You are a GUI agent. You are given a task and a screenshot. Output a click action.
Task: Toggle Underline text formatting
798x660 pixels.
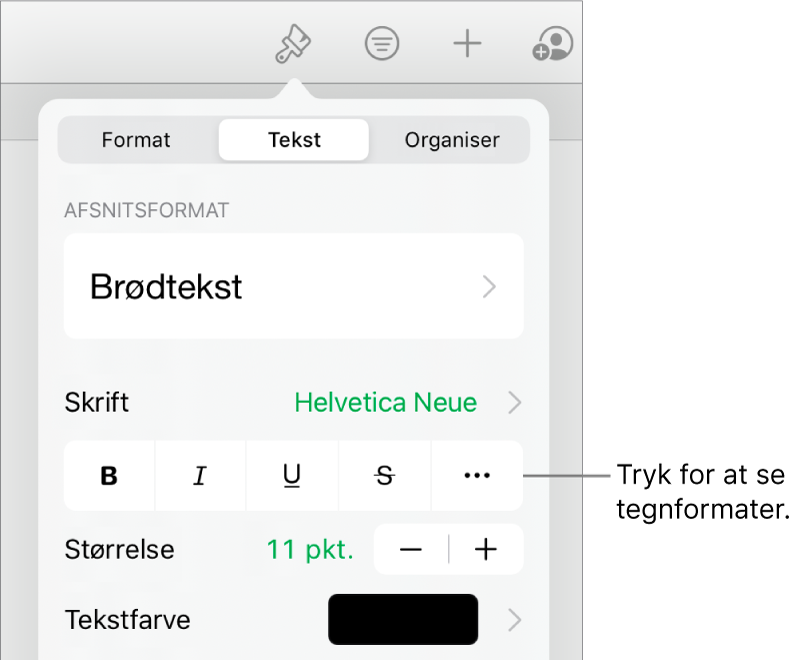pyautogui.click(x=293, y=477)
